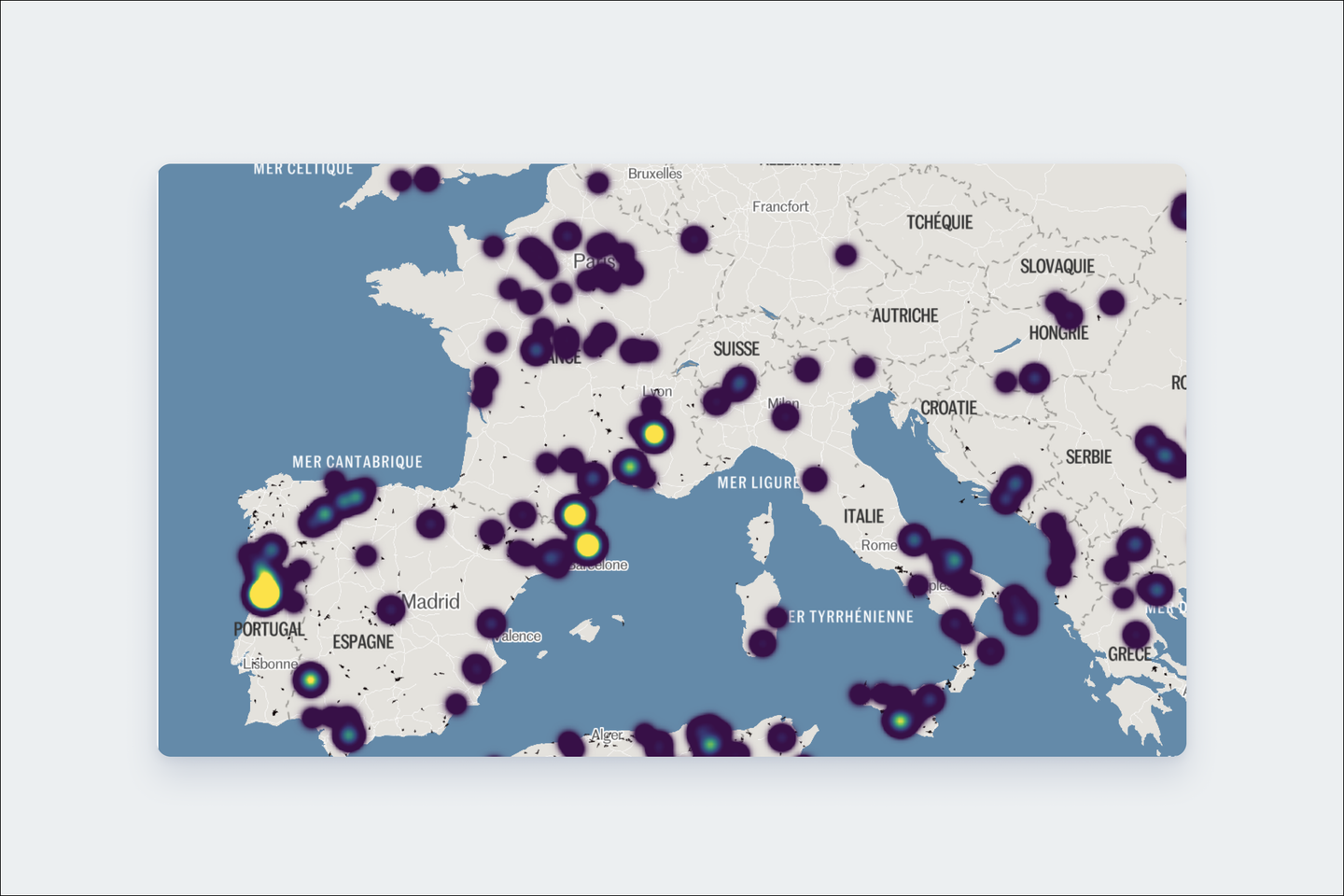Click the MER LIGURE sea label

pos(759,483)
